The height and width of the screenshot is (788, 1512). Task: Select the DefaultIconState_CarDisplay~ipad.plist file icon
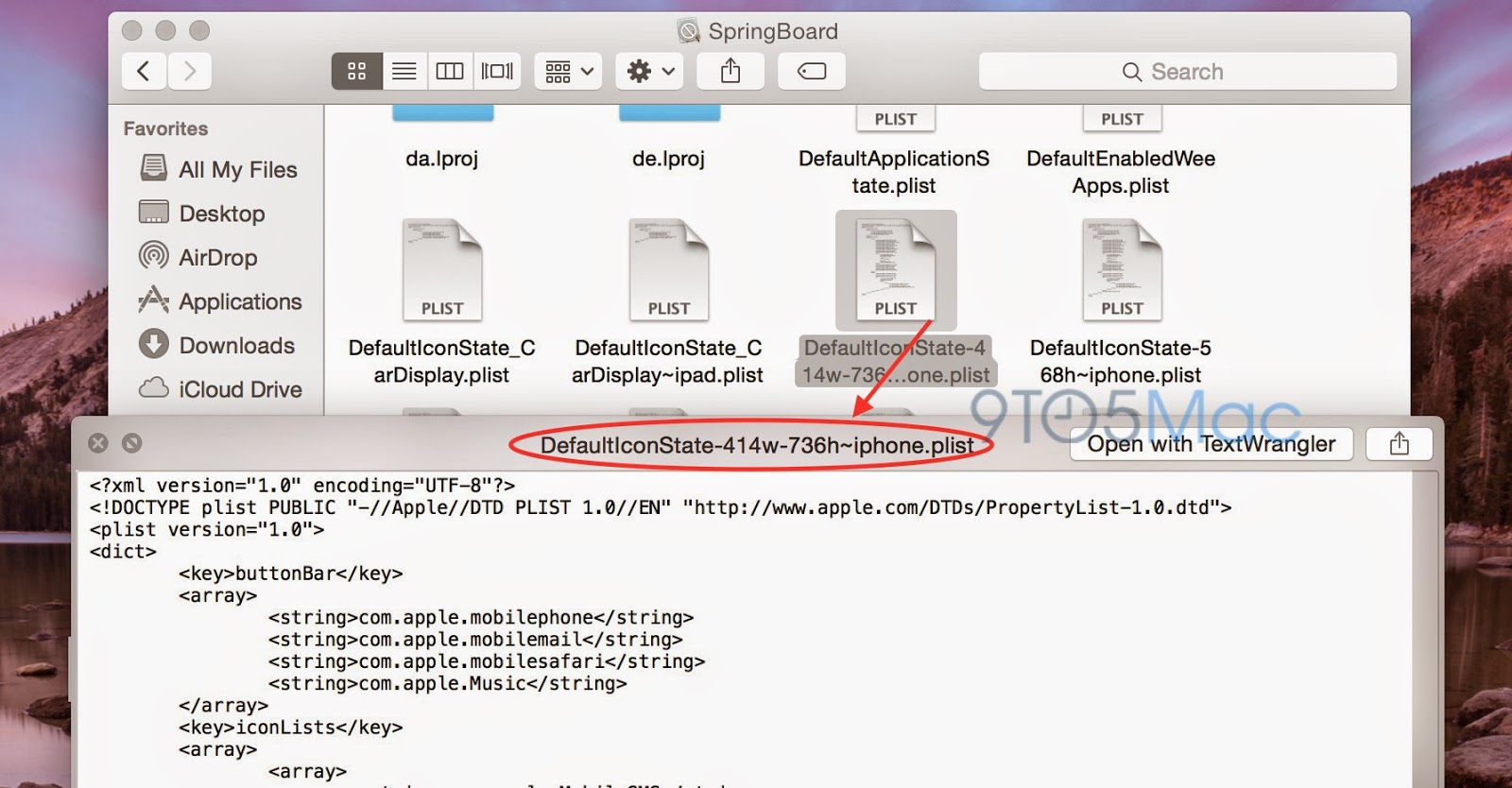pos(669,270)
